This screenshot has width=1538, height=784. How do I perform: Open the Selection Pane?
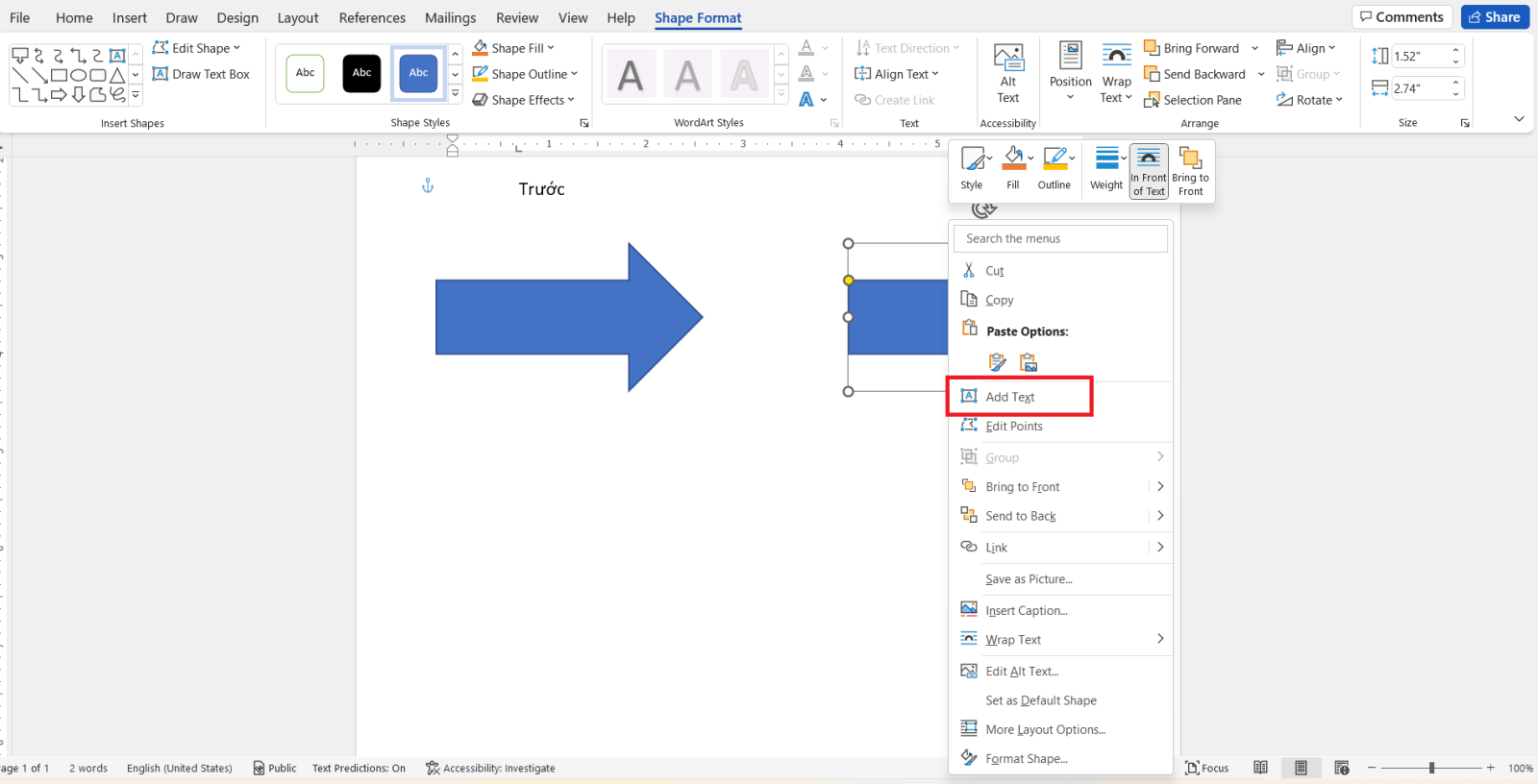point(1193,100)
